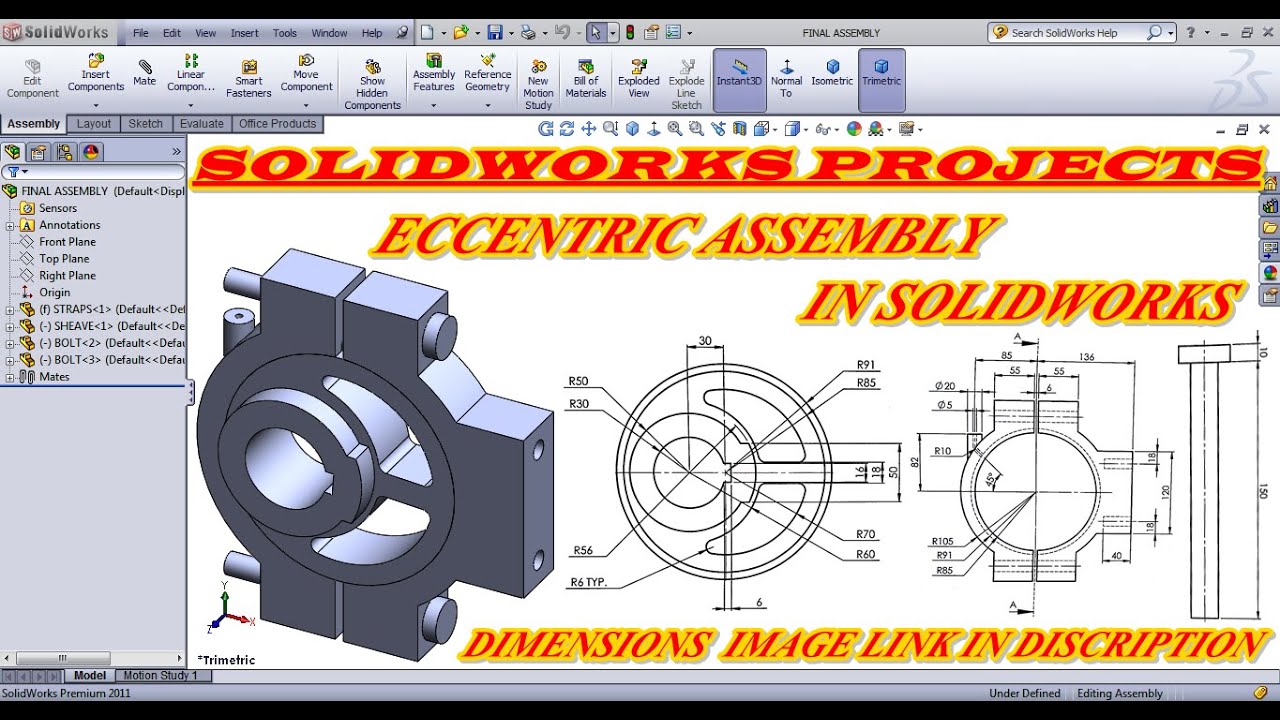
Task: Click Edit Appearance color ball icon
Action: pyautogui.click(x=854, y=128)
